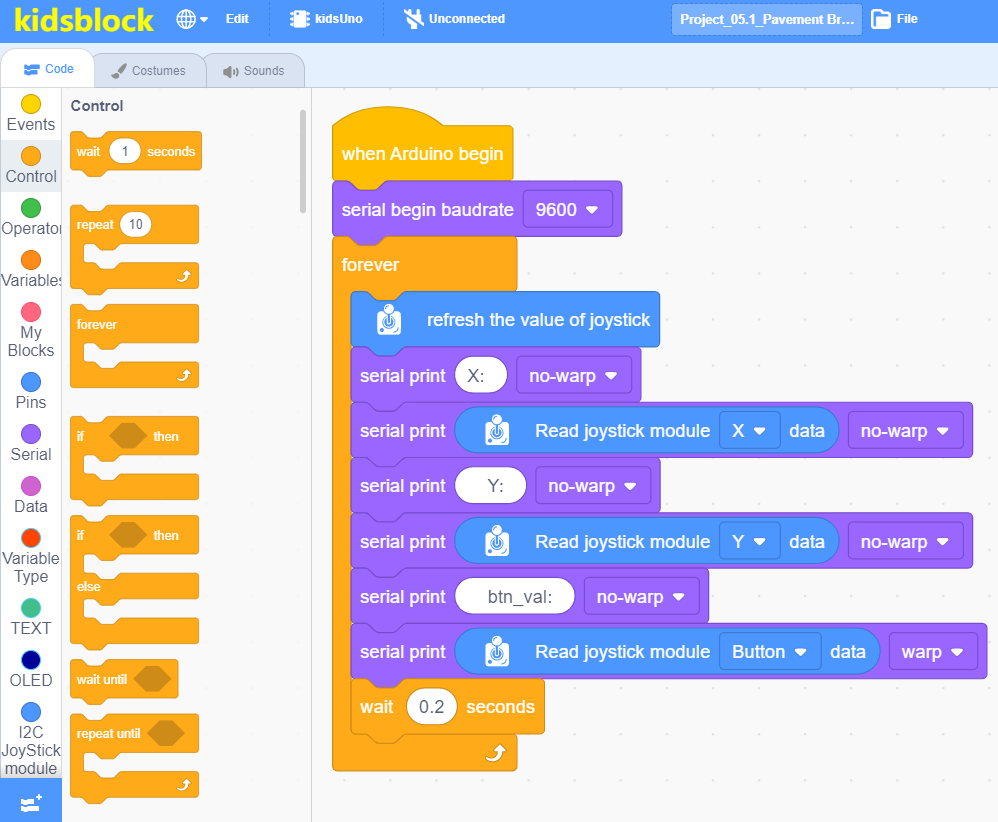This screenshot has height=822, width=998.
Task: Click the joystick icon on the refresh block
Action: click(389, 320)
